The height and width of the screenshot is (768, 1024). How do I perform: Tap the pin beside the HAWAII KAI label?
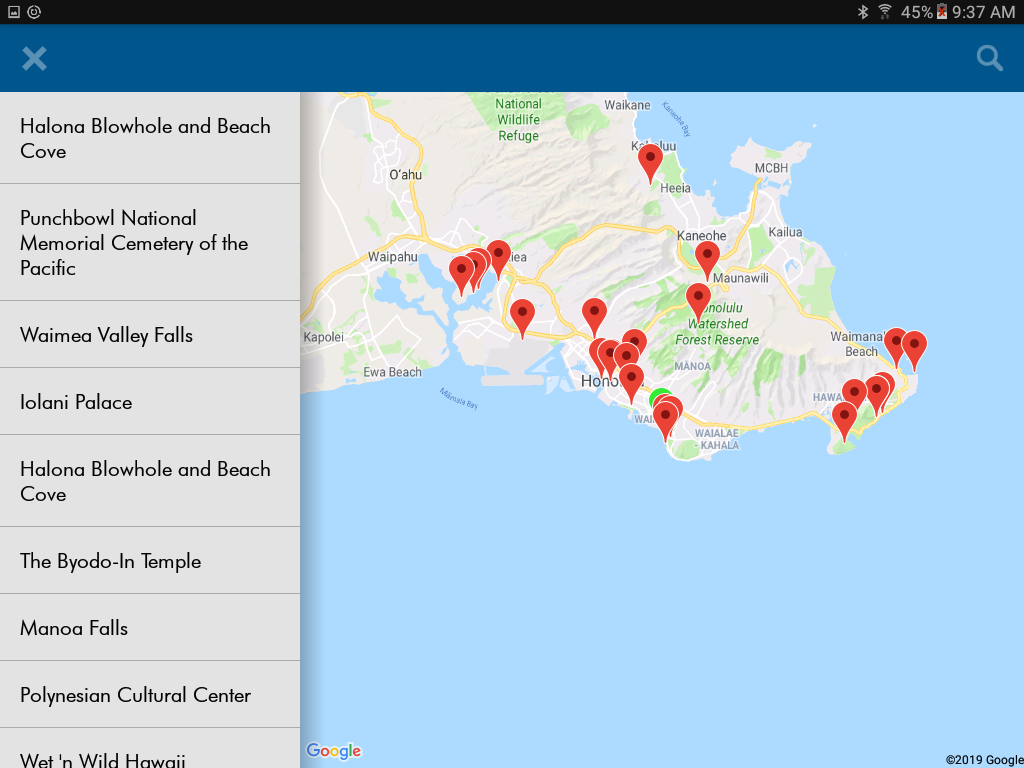(854, 397)
